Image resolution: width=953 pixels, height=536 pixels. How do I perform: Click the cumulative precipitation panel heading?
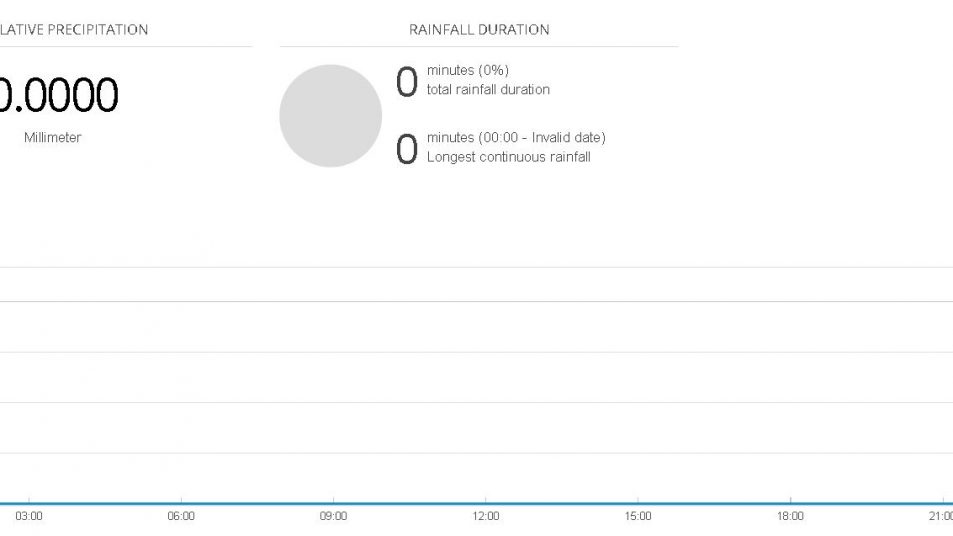(x=74, y=30)
